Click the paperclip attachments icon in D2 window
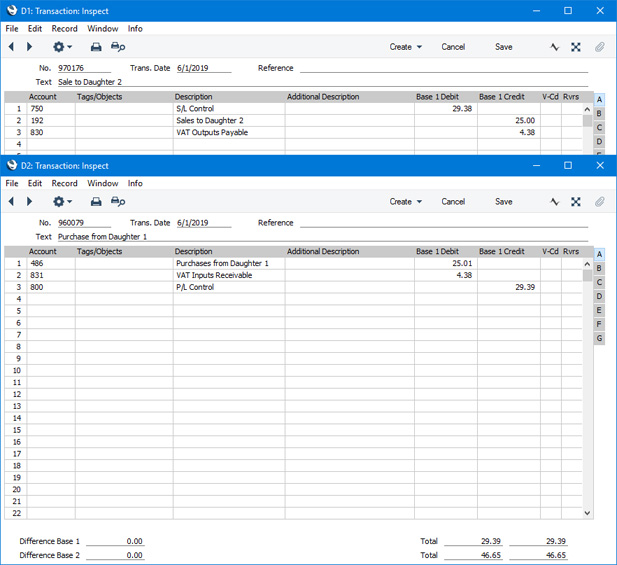 click(x=599, y=202)
